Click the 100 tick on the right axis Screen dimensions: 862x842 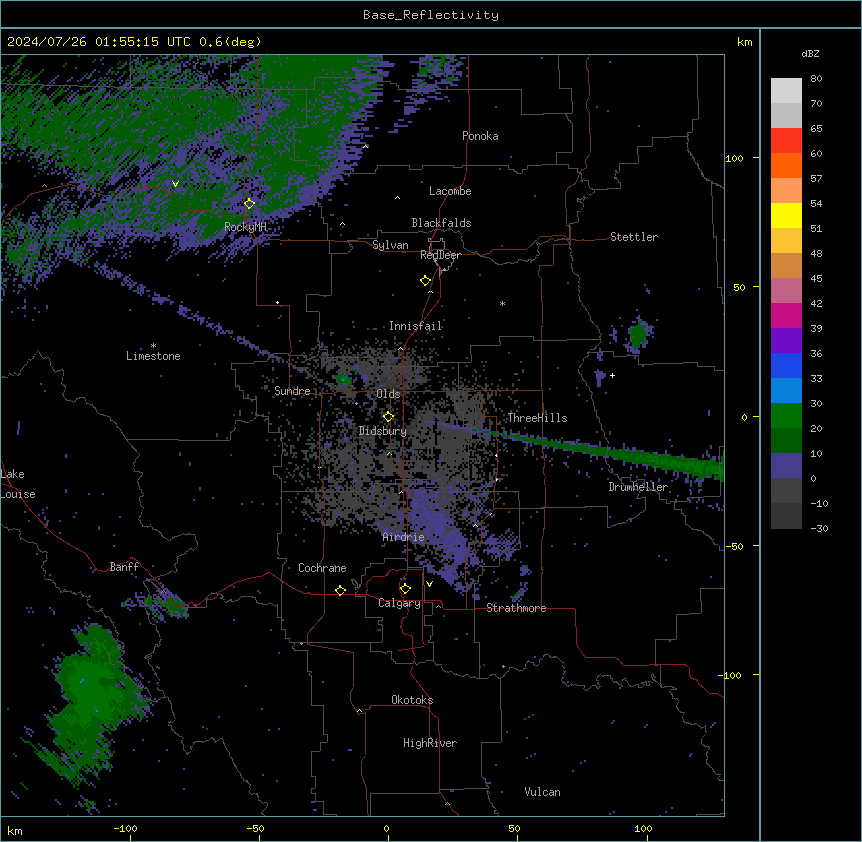pos(734,158)
